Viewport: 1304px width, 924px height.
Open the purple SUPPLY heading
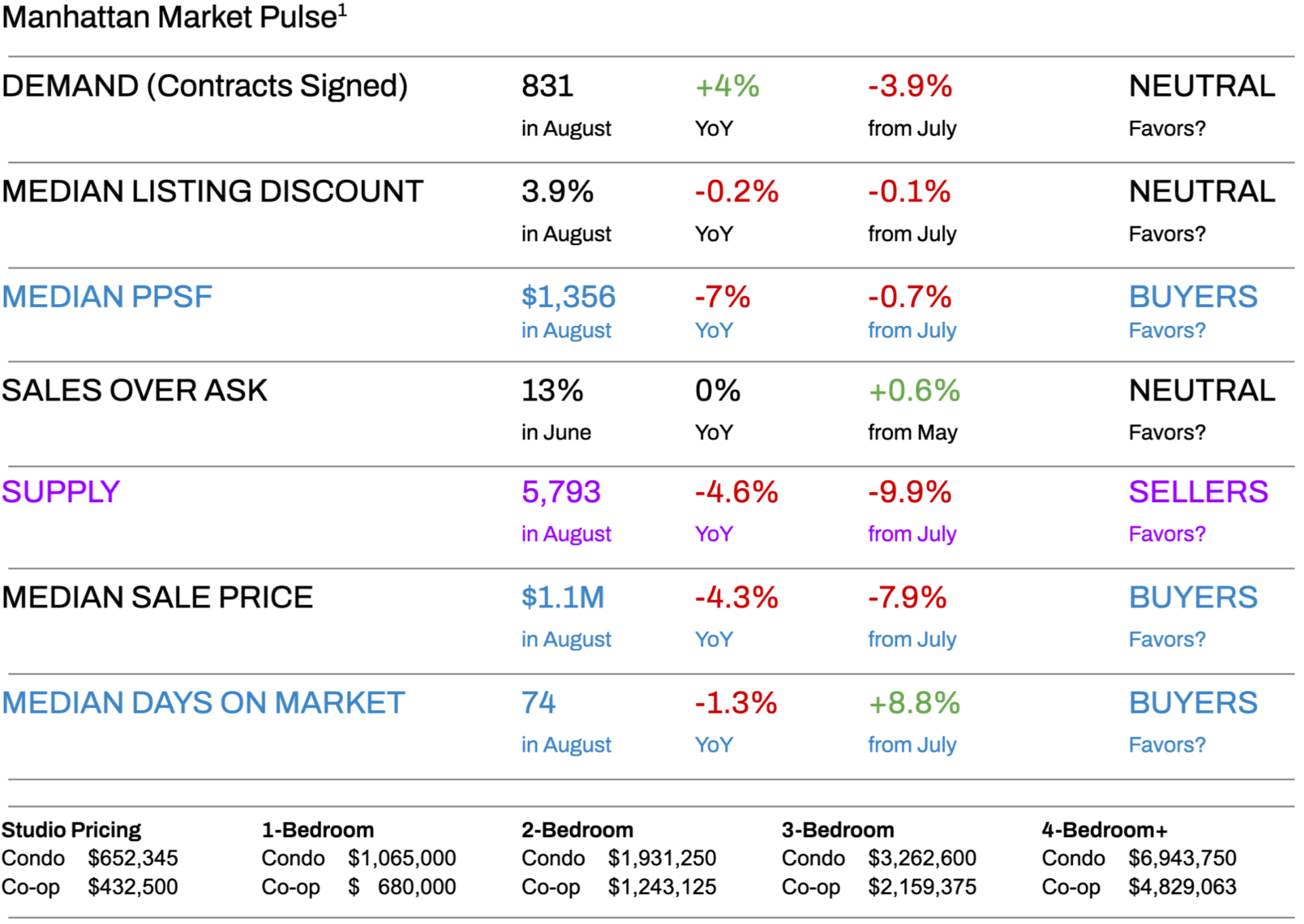click(60, 492)
